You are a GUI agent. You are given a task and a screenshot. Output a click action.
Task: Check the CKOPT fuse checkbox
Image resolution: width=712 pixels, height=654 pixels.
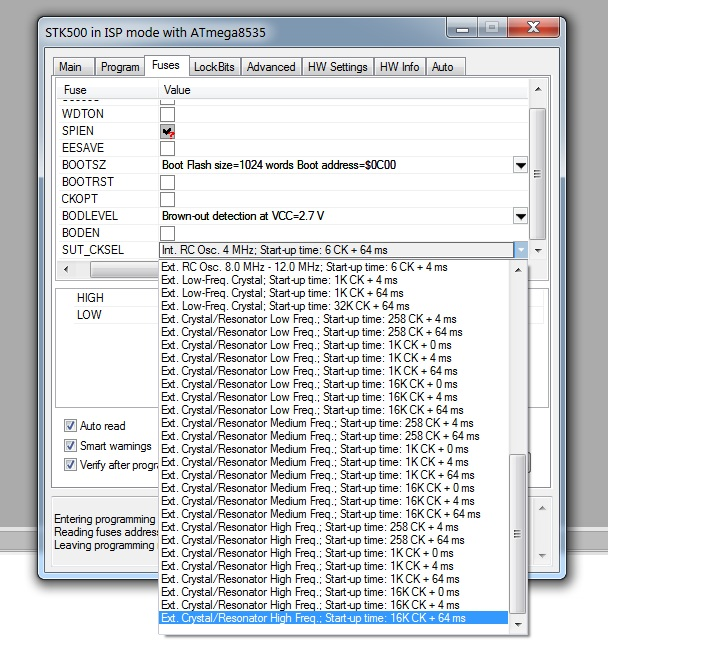[168, 199]
